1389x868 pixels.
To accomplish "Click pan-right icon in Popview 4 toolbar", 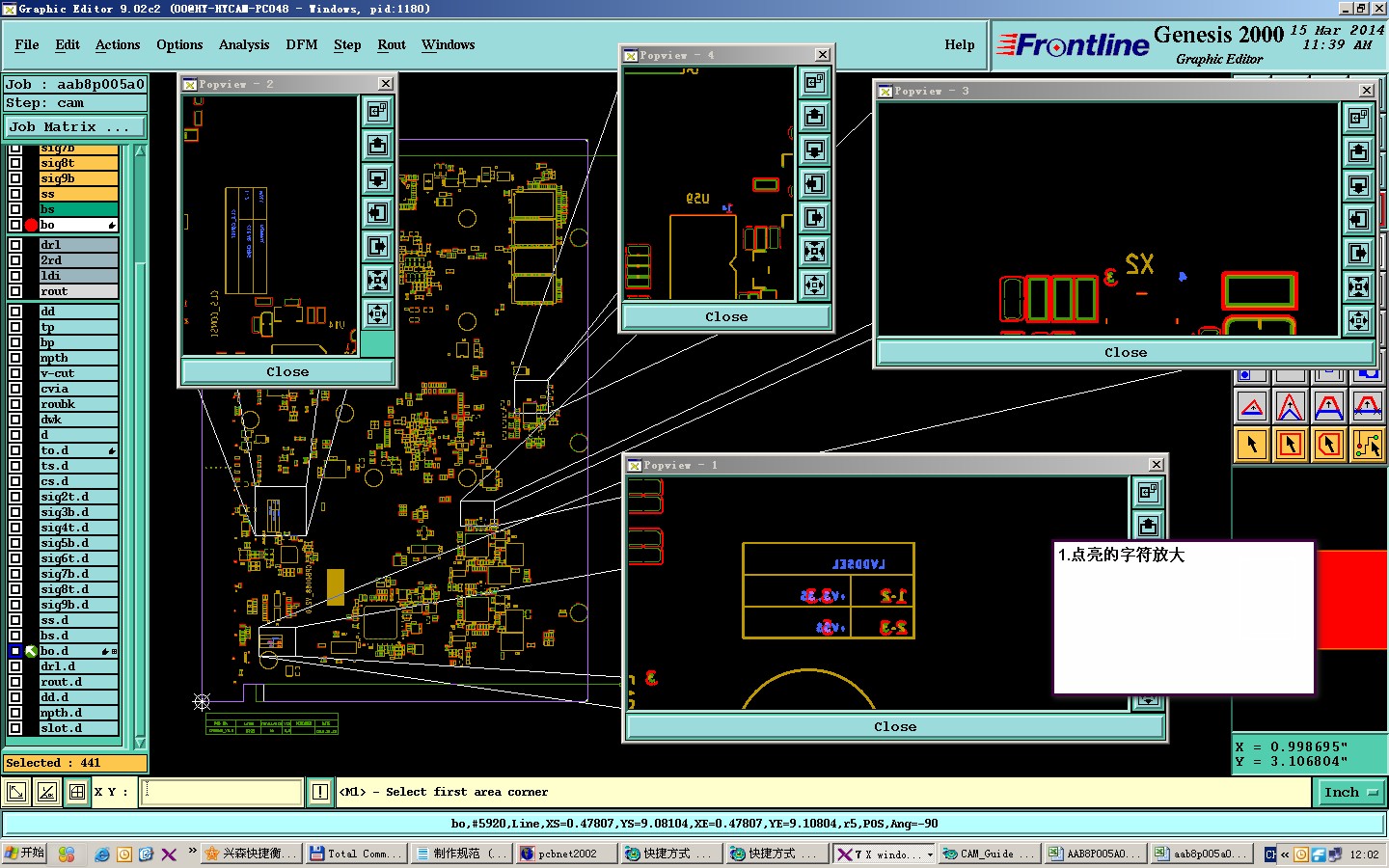I will click(x=815, y=218).
